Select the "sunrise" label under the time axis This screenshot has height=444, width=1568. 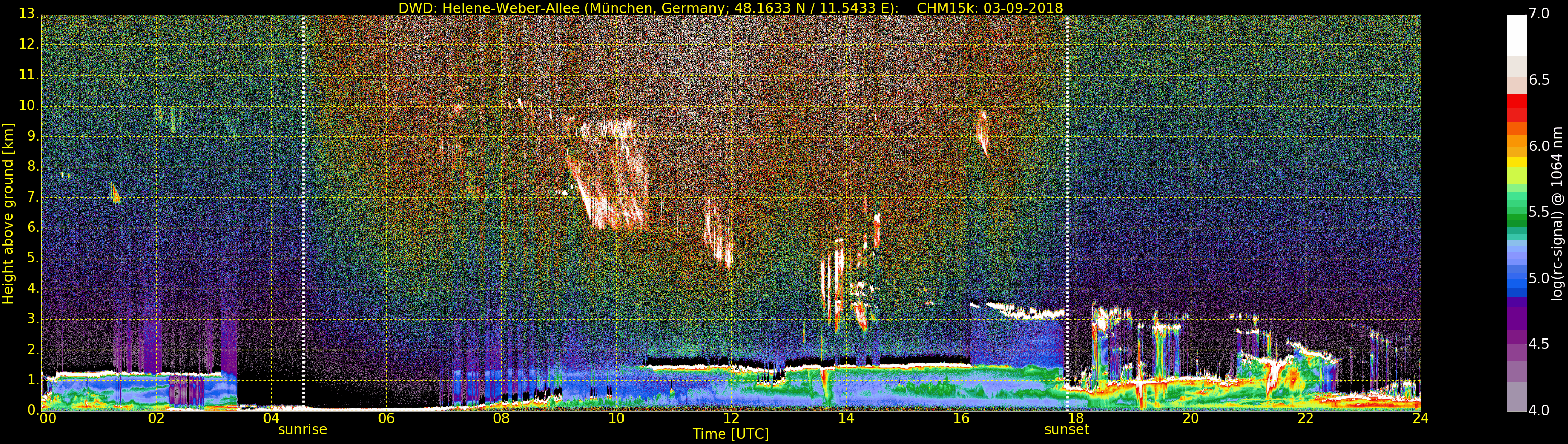(x=303, y=429)
